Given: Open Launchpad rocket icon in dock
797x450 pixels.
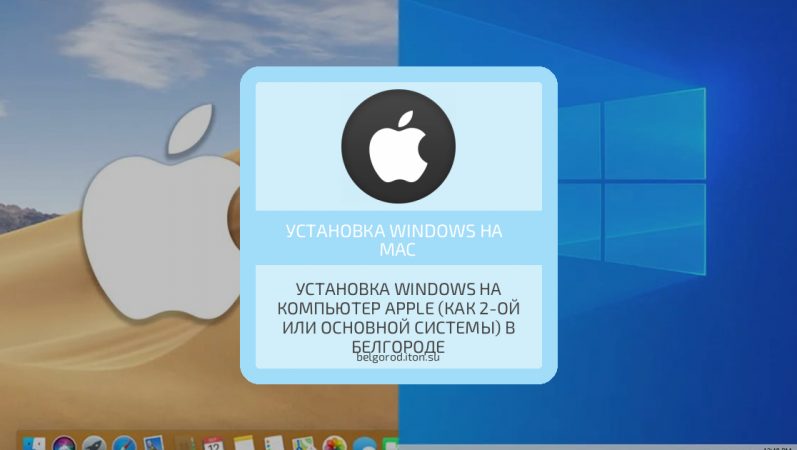Looking at the screenshot, I should (94, 443).
